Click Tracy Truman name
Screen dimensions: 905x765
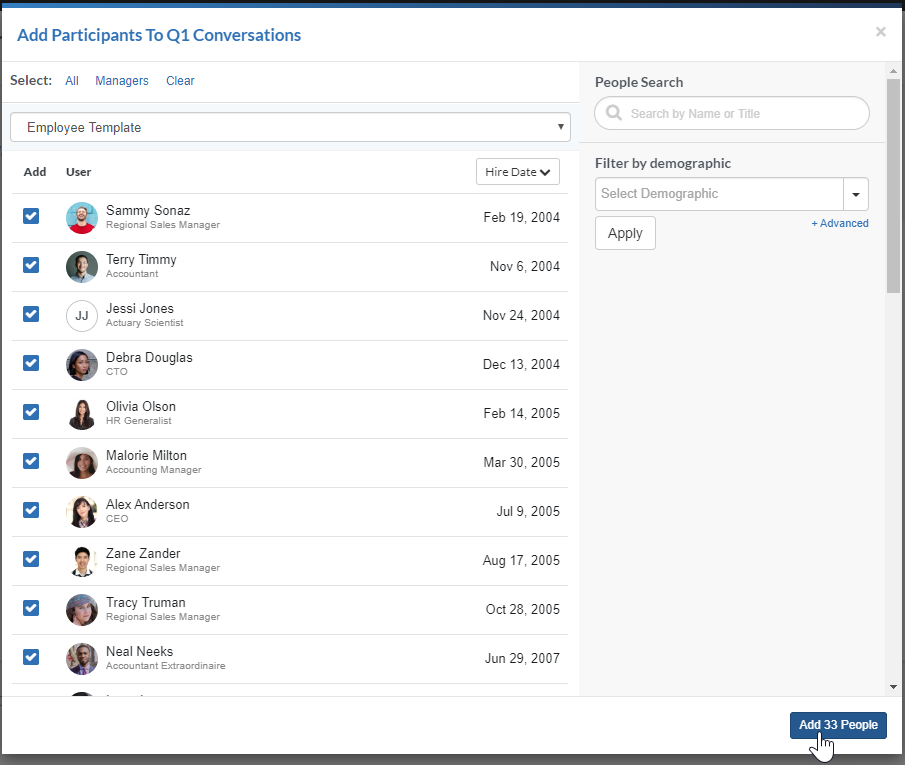[145, 603]
